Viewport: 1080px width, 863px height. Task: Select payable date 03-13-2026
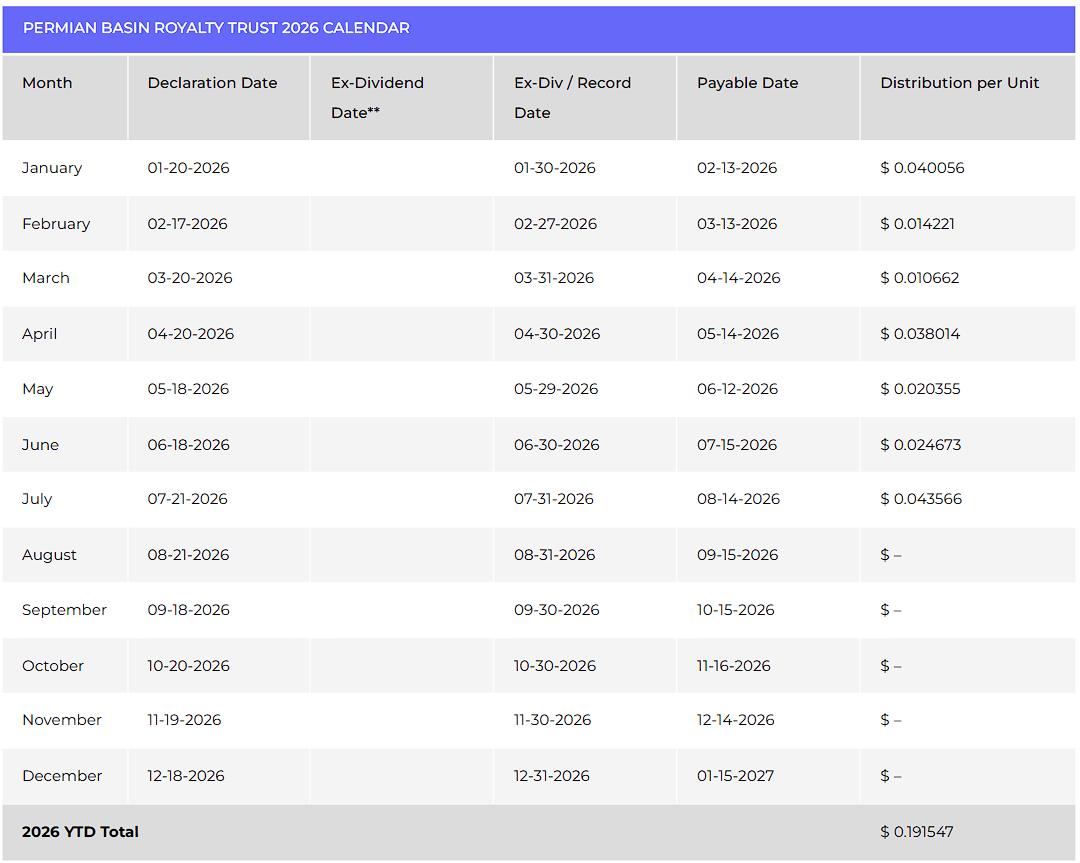tap(737, 224)
